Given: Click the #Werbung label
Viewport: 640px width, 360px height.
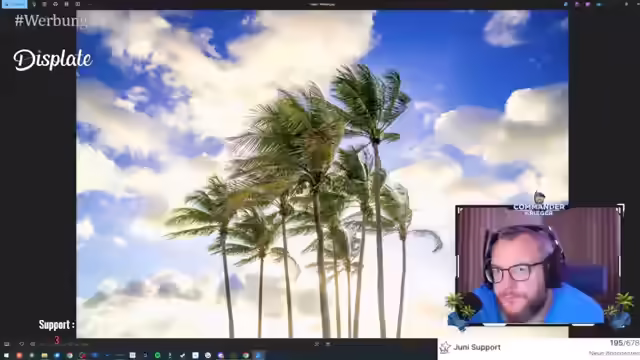Looking at the screenshot, I should point(51,20).
